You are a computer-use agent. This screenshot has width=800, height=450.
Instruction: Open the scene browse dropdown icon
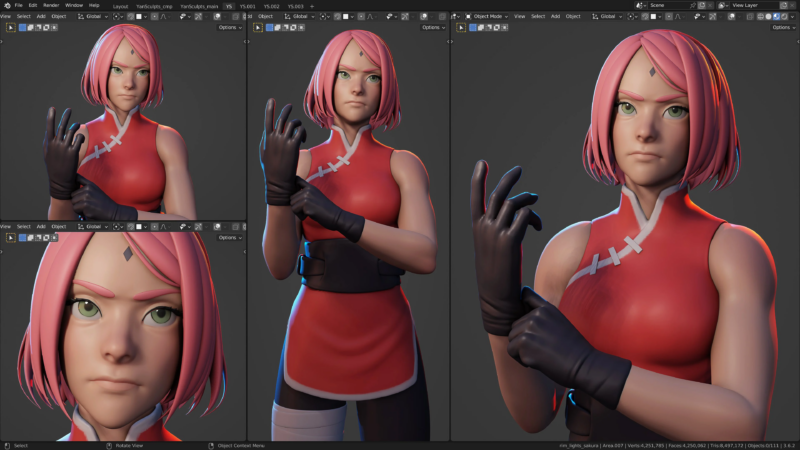641,5
